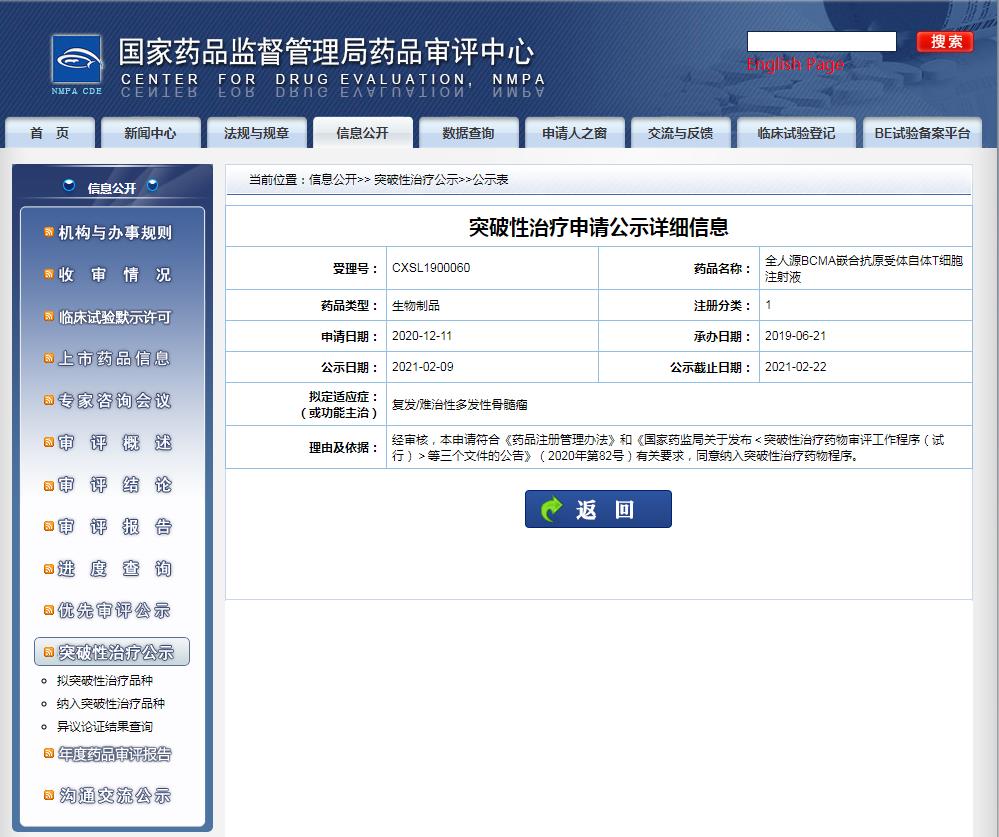Click the blue 返回 button
The width and height of the screenshot is (999, 837).
598,509
